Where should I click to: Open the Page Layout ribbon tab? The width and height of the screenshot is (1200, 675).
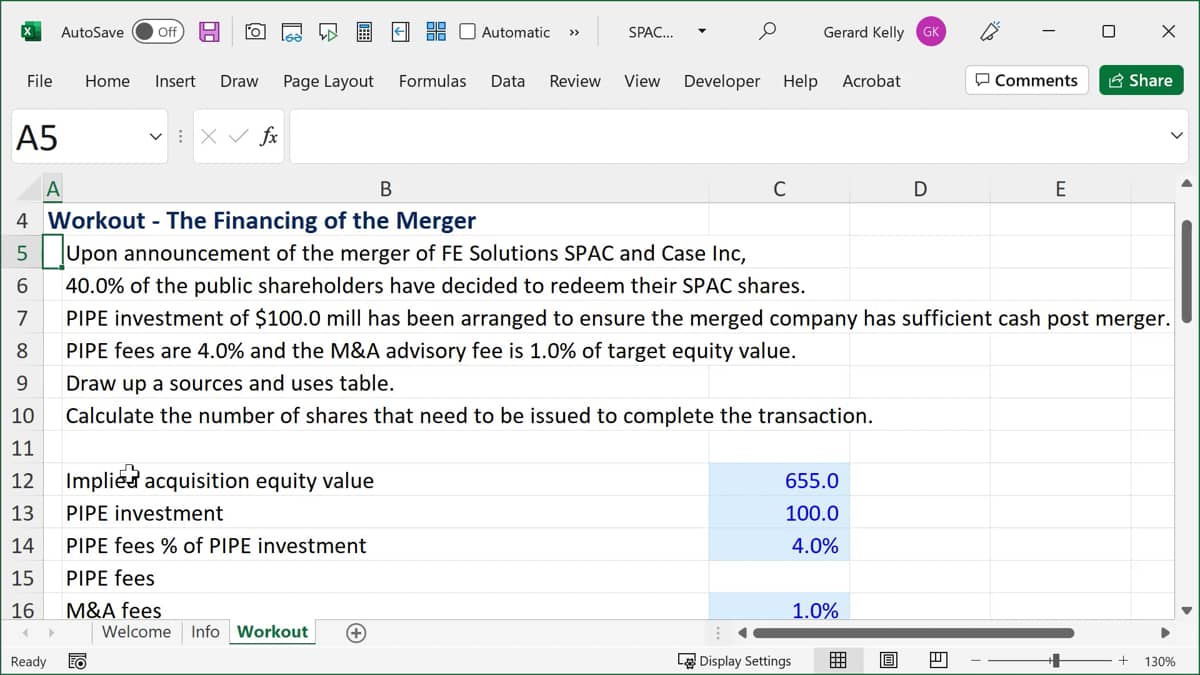click(x=328, y=81)
